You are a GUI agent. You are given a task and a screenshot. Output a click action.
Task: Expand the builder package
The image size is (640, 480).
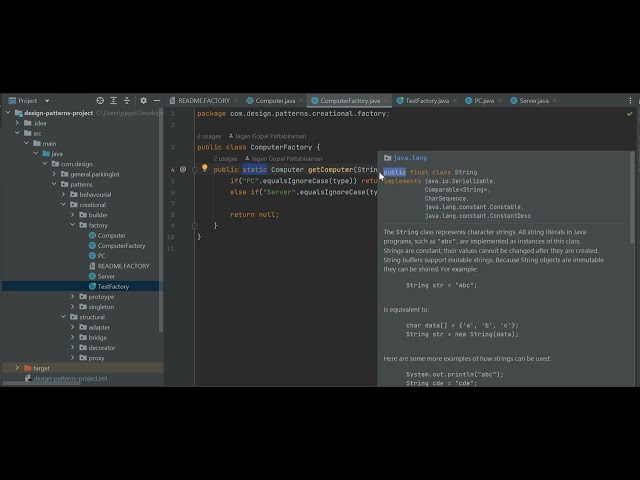(73, 214)
